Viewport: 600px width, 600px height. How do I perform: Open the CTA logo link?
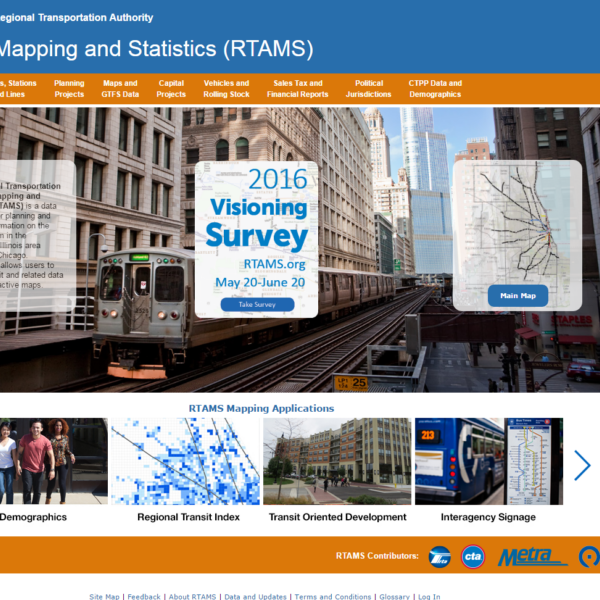[473, 556]
